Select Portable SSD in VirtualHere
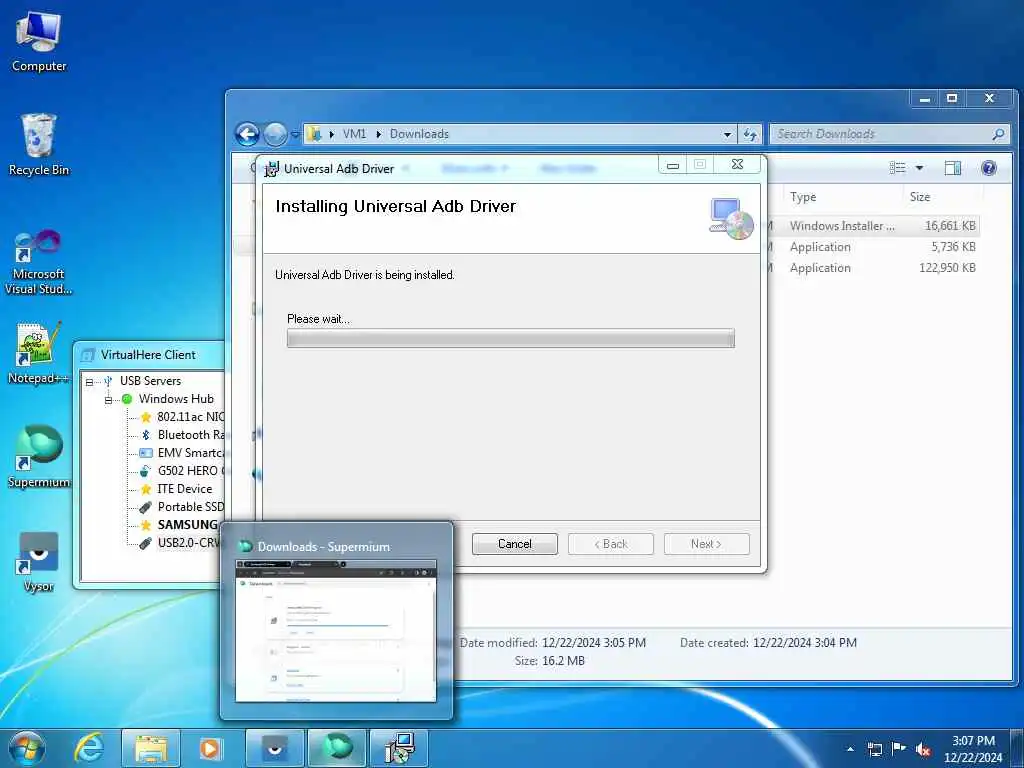 (182, 507)
